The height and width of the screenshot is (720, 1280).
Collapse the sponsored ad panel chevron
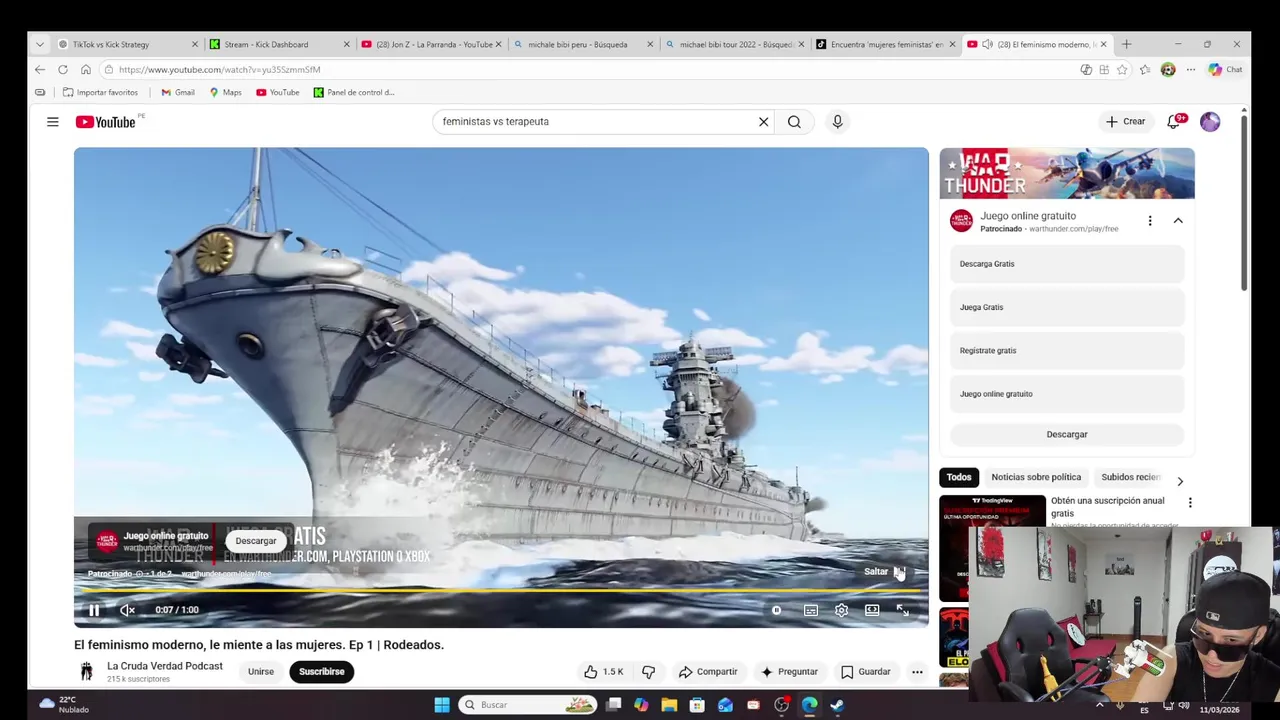1178,221
